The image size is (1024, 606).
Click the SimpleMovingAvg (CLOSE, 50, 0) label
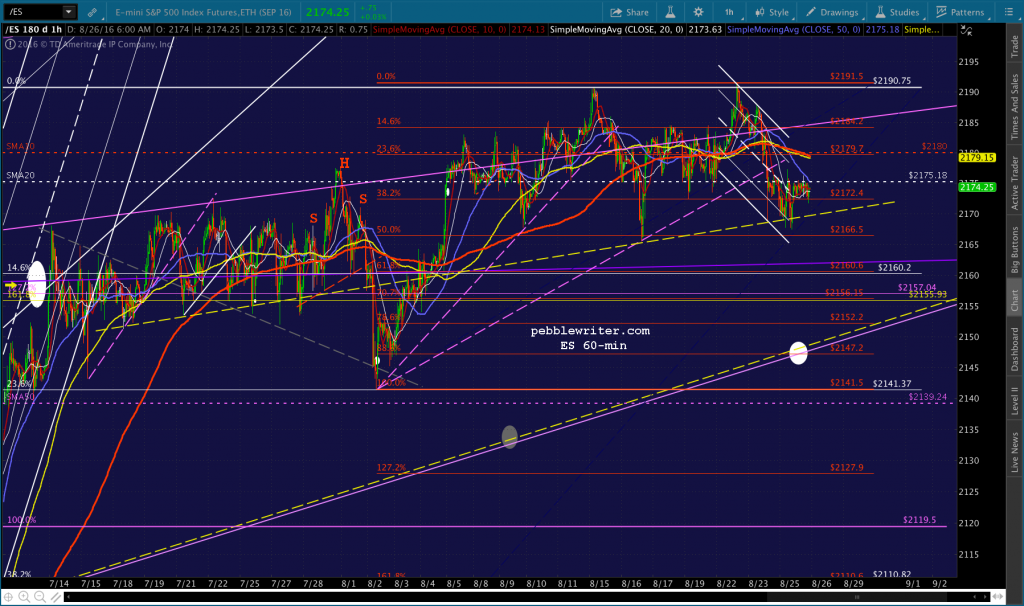[x=793, y=30]
